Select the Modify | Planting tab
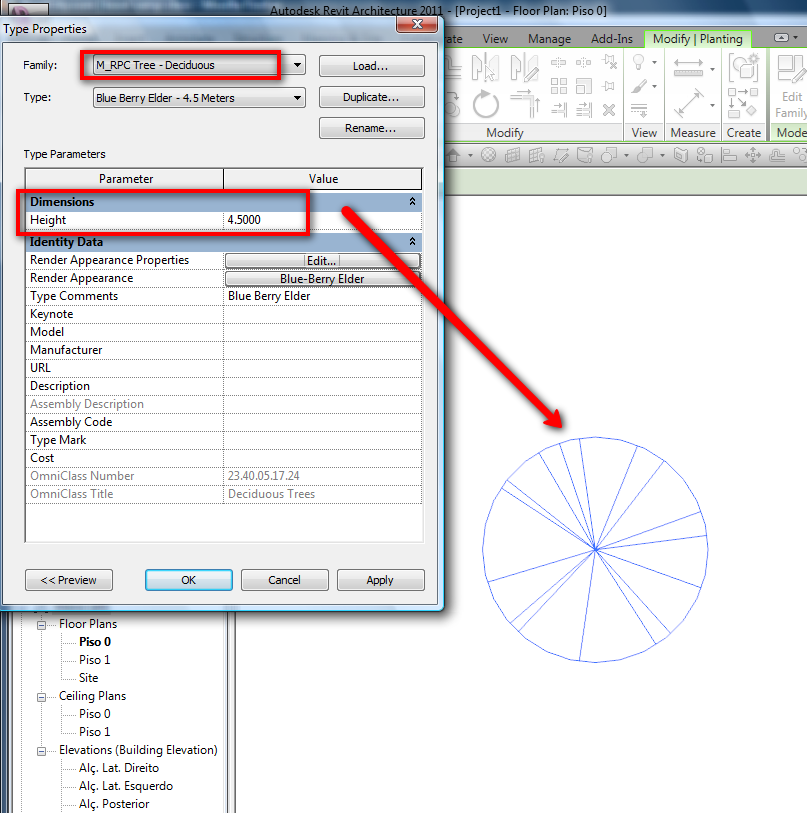The width and height of the screenshot is (807, 813). coord(698,39)
